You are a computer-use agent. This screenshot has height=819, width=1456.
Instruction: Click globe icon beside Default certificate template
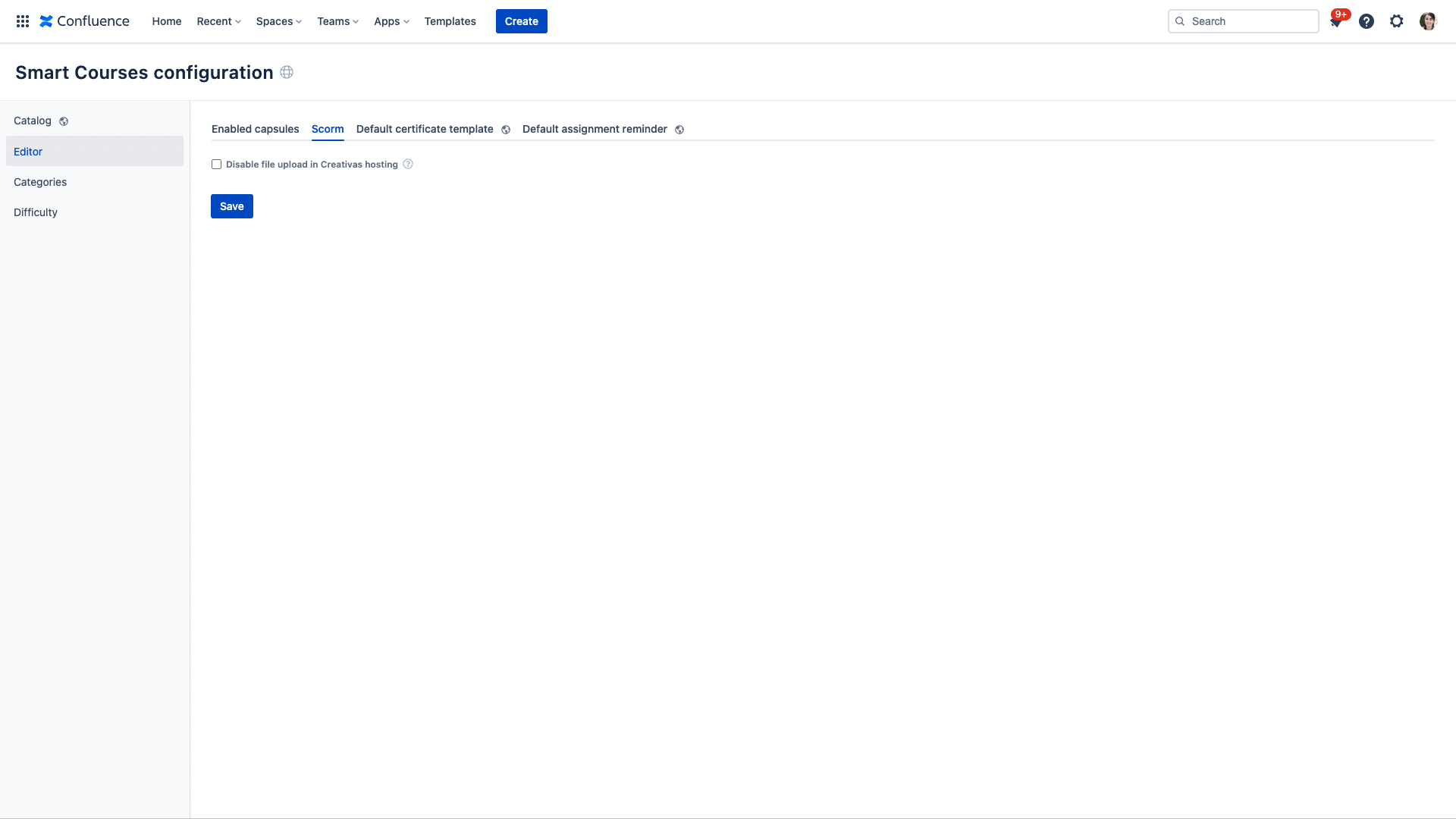coord(506,130)
